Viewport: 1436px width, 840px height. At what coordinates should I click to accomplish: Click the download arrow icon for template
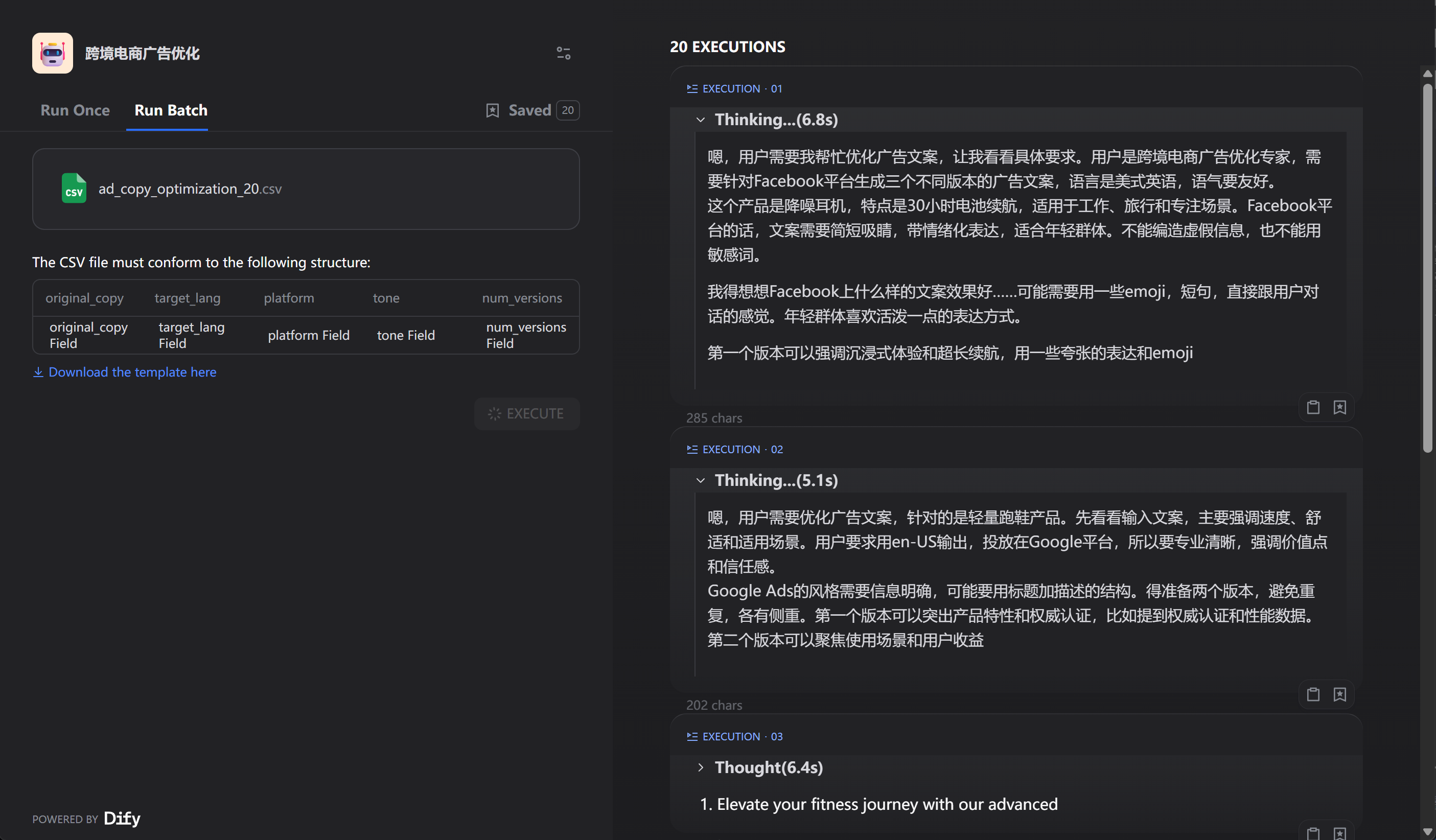pyautogui.click(x=38, y=372)
